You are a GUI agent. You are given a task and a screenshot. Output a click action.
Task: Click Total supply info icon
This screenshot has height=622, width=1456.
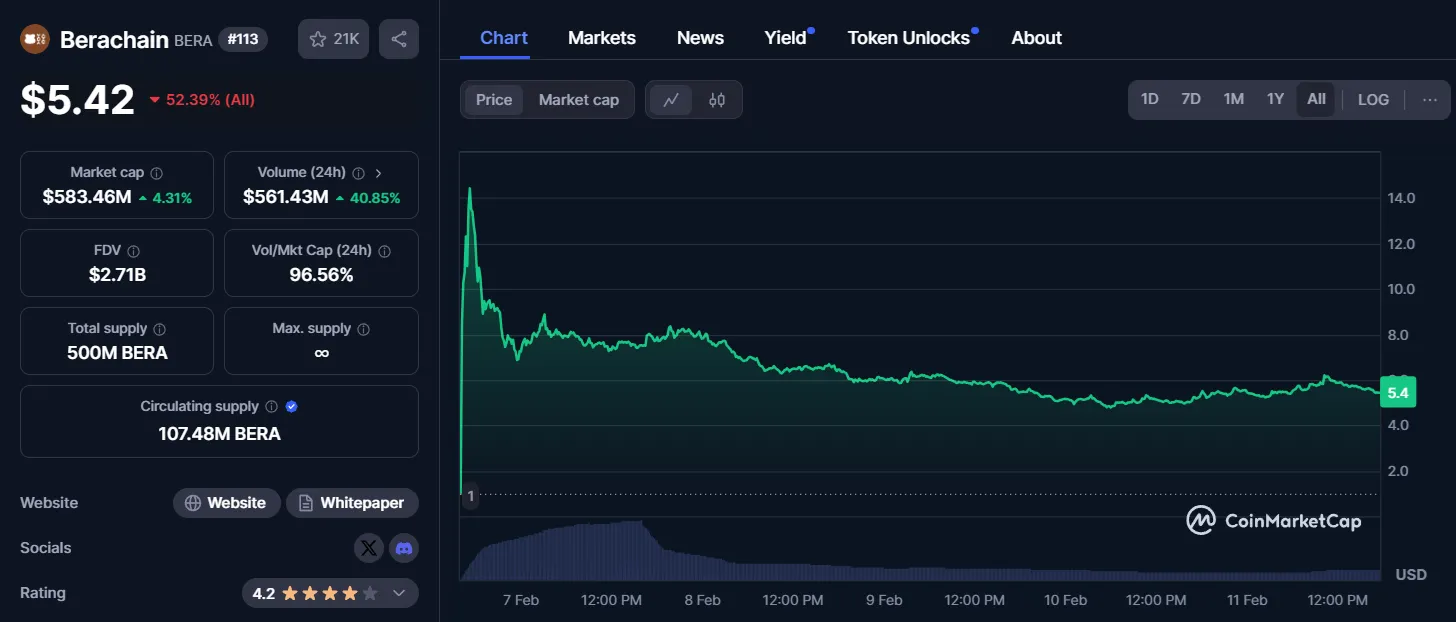(160, 329)
